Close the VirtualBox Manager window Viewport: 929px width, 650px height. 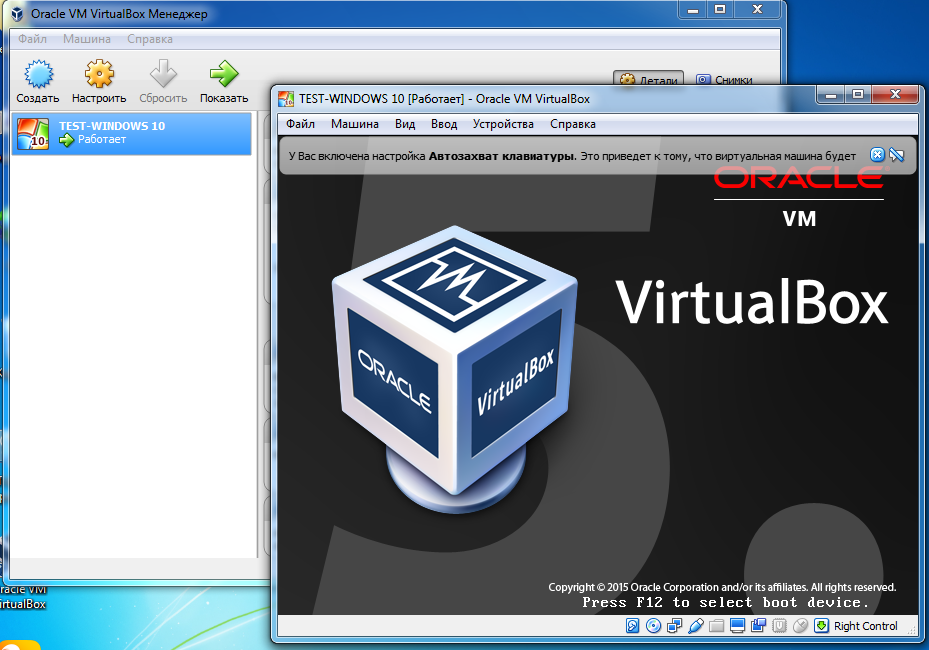[x=757, y=9]
